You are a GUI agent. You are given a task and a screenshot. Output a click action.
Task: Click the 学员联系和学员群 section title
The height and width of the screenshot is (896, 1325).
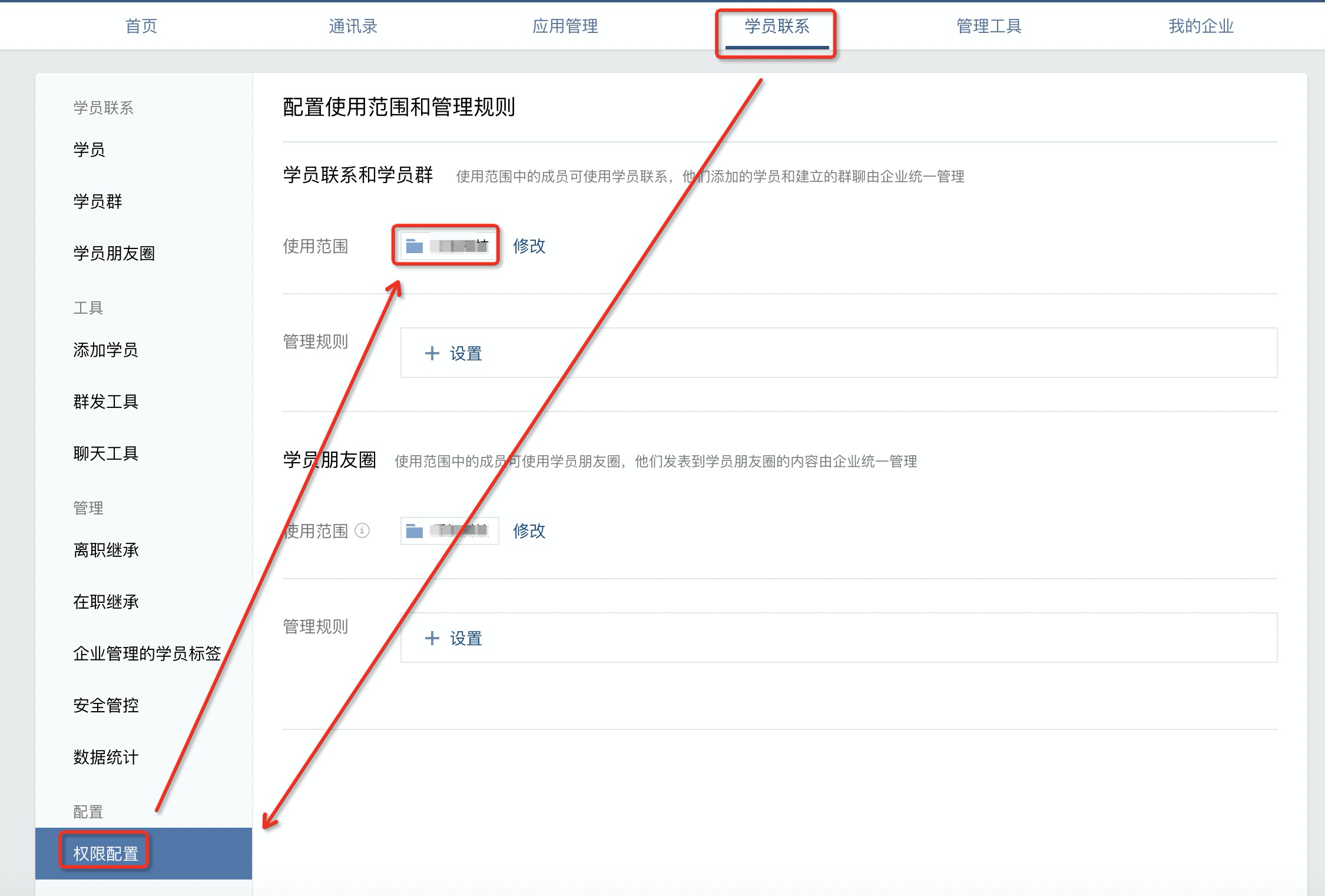[x=358, y=175]
